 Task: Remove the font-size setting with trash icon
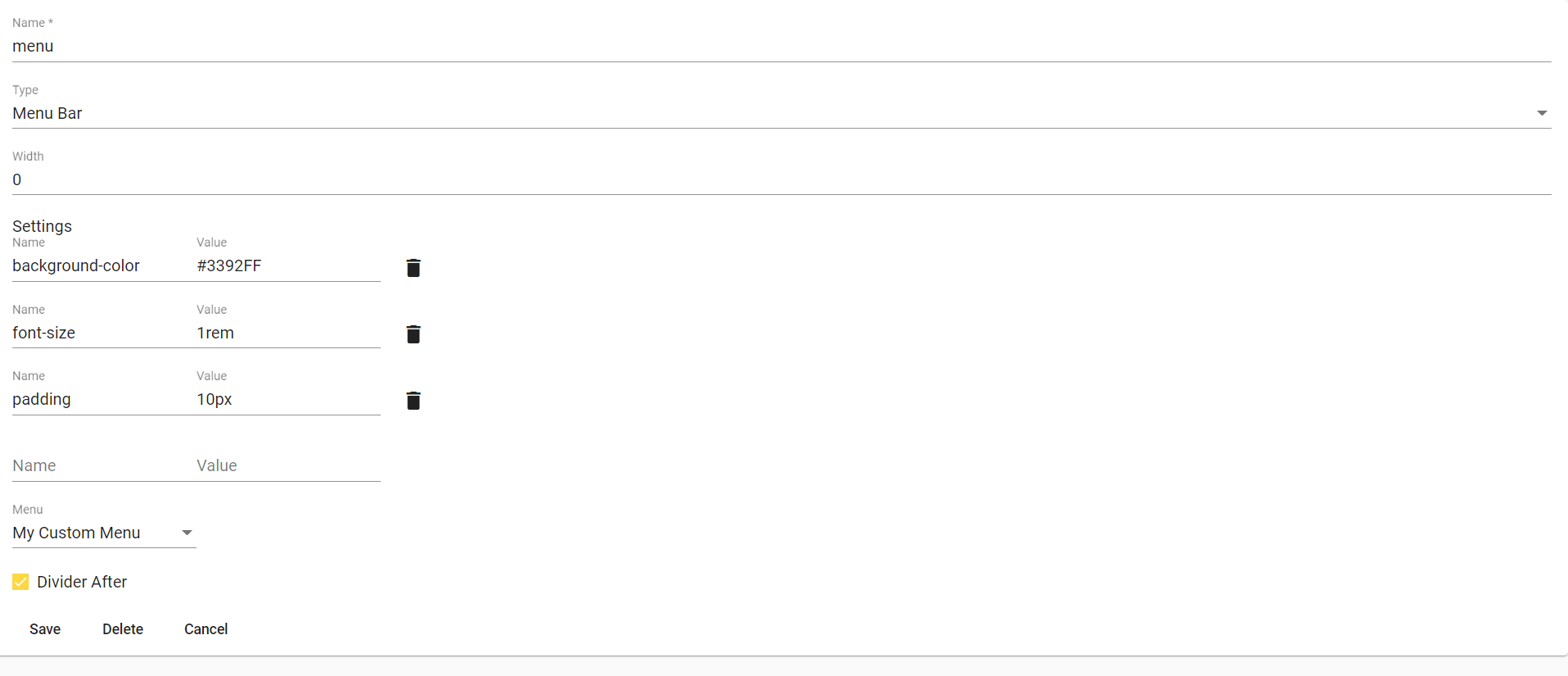(413, 334)
